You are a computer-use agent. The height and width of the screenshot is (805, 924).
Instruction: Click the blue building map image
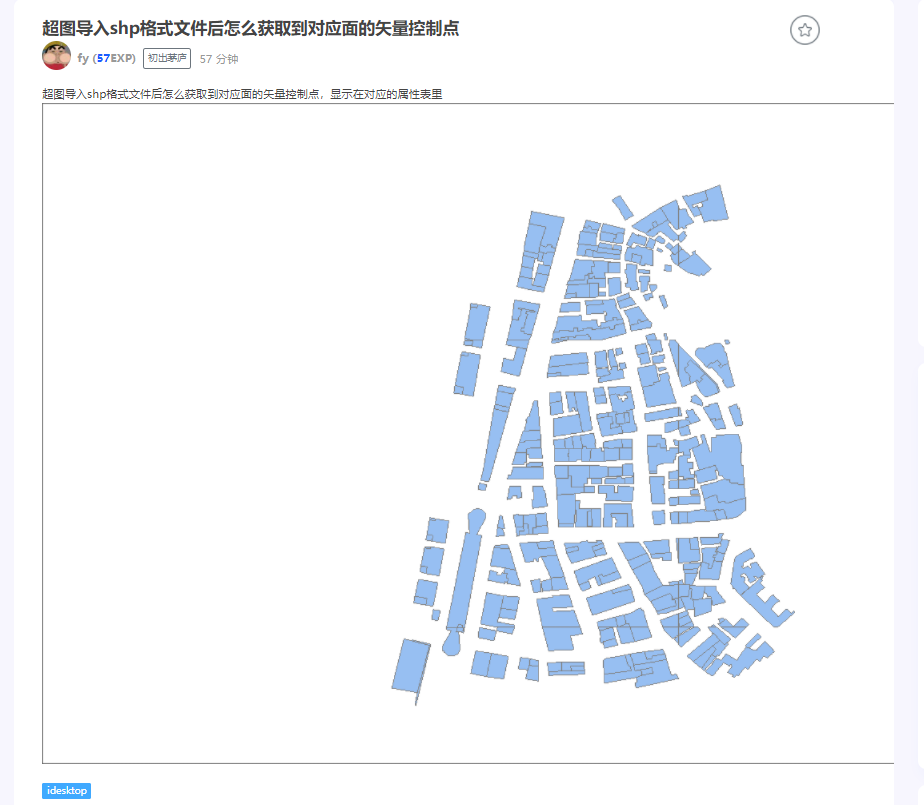(468, 433)
